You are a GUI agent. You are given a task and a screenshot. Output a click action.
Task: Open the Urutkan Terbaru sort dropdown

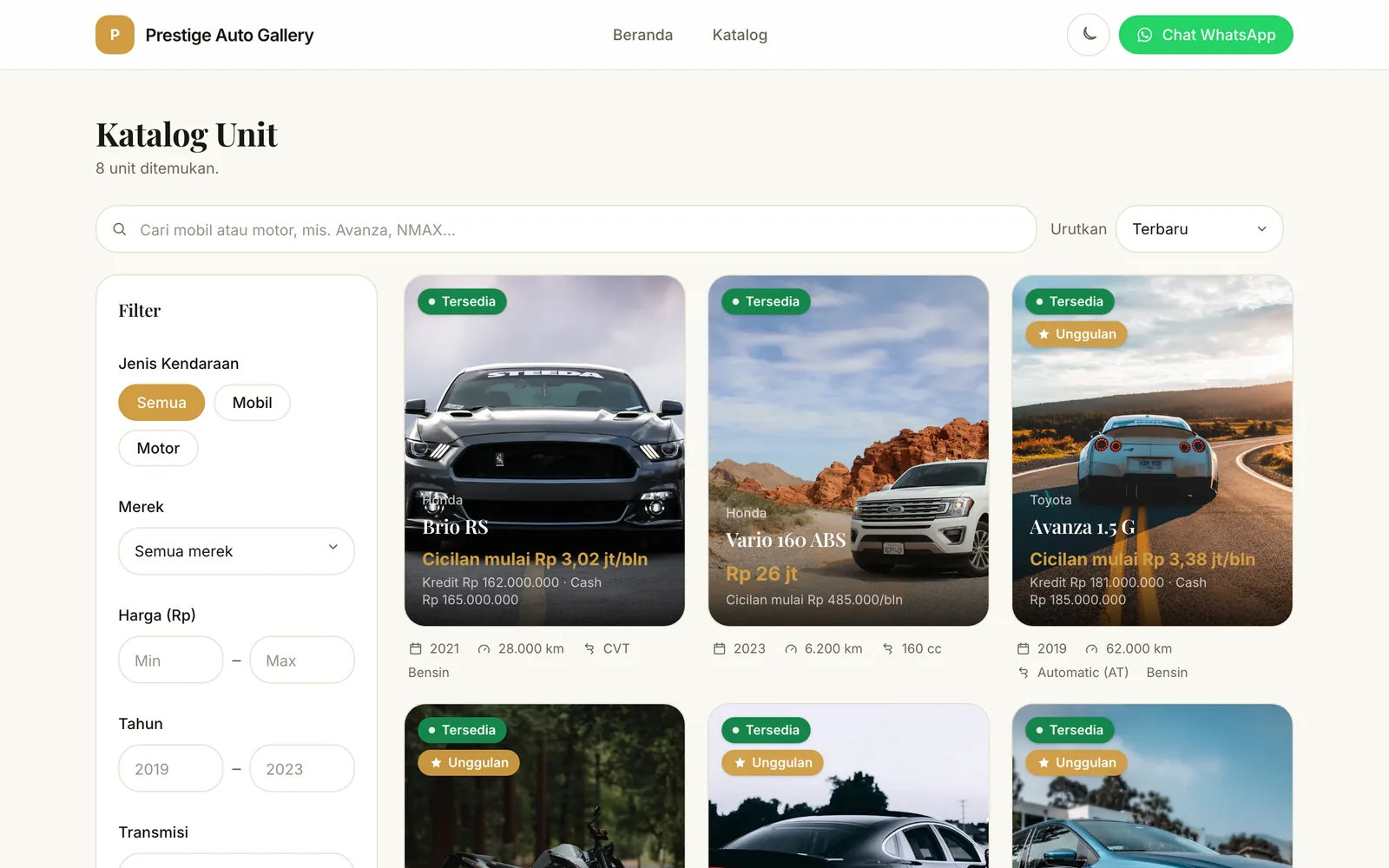tap(1199, 229)
